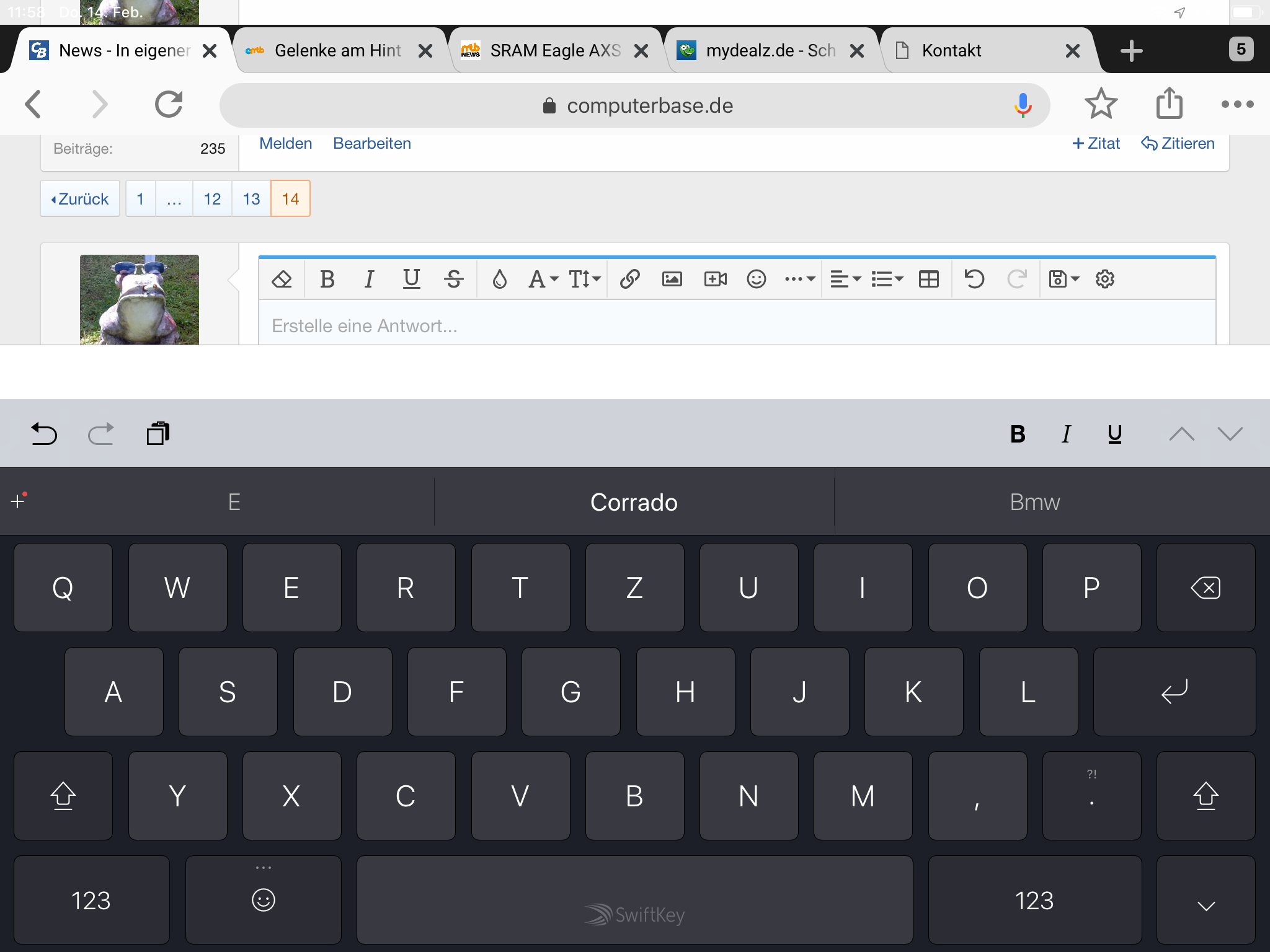Open the smiley emoji picker in editor toolbar
The width and height of the screenshot is (1270, 952).
pos(756,279)
